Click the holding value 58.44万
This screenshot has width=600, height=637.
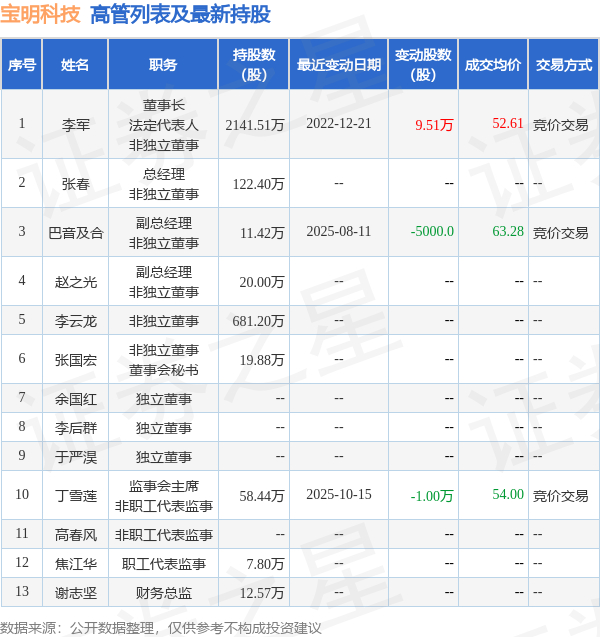point(262,496)
